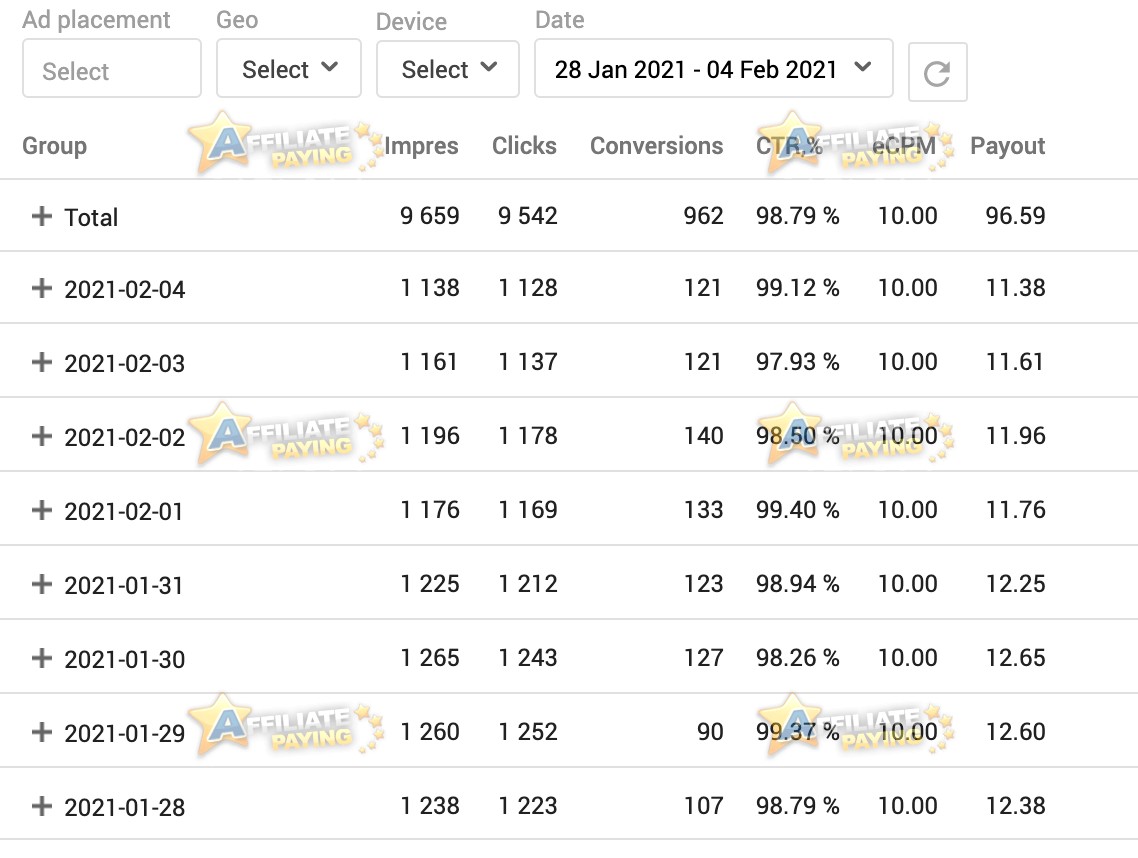Click clicks value 1 243
The height and width of the screenshot is (858, 1138).
point(528,658)
